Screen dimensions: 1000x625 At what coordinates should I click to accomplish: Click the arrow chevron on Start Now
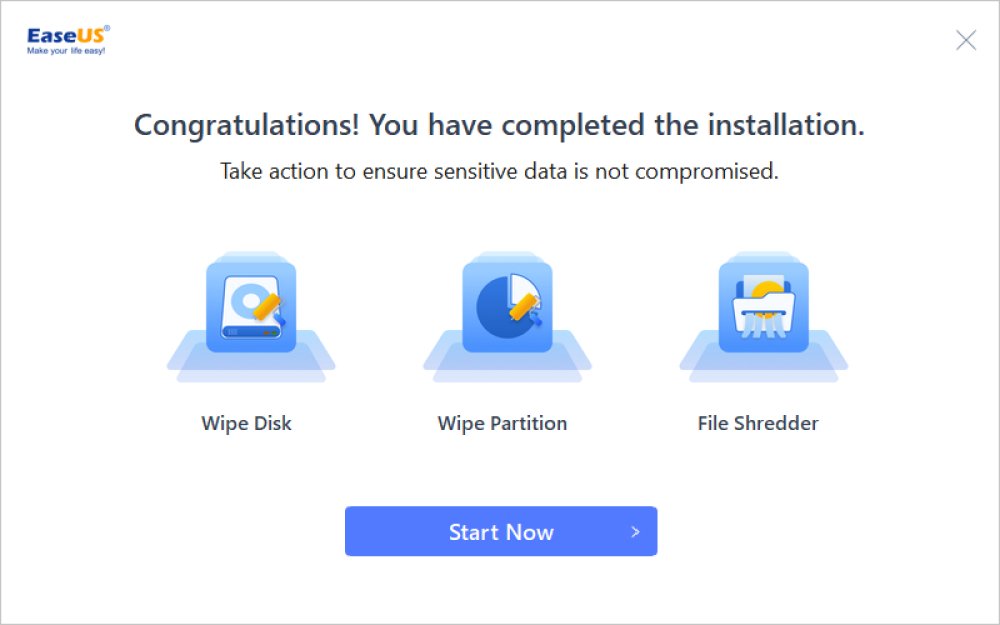pyautogui.click(x=635, y=532)
